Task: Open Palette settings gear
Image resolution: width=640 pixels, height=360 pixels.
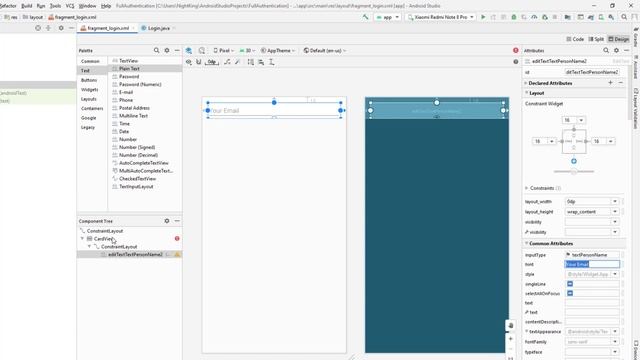Action: tap(167, 50)
